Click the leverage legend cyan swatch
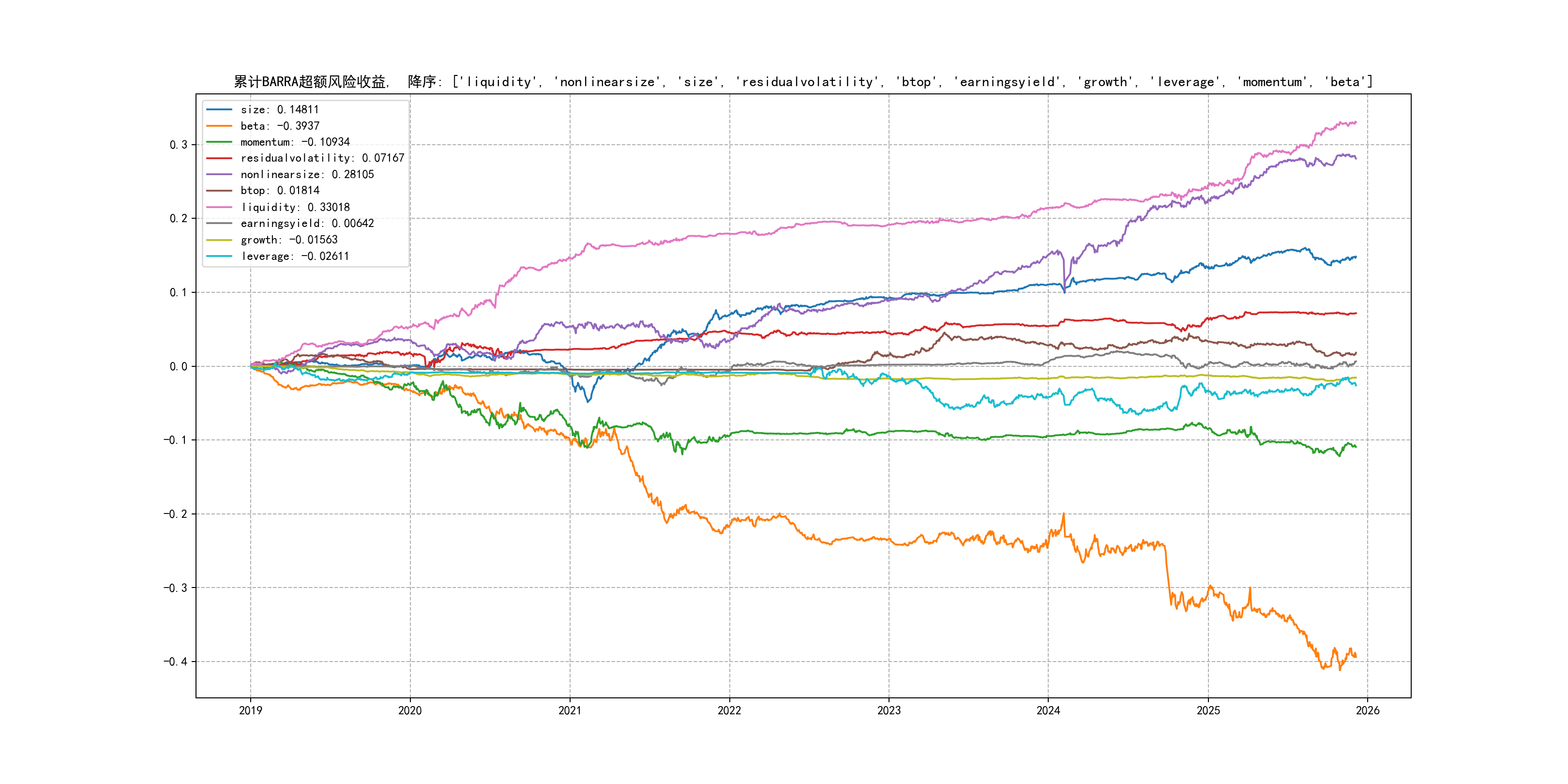The width and height of the screenshot is (1568, 784). tap(219, 256)
